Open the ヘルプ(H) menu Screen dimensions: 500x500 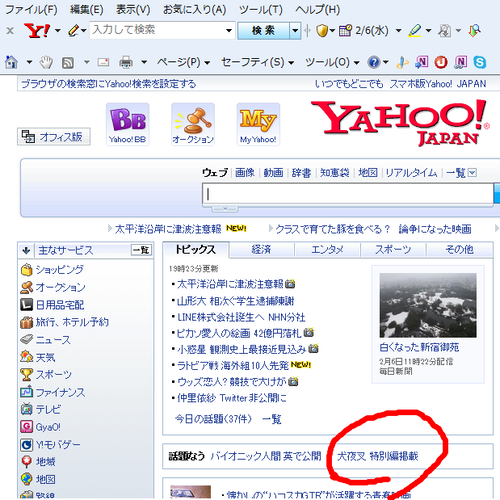tap(317, 10)
